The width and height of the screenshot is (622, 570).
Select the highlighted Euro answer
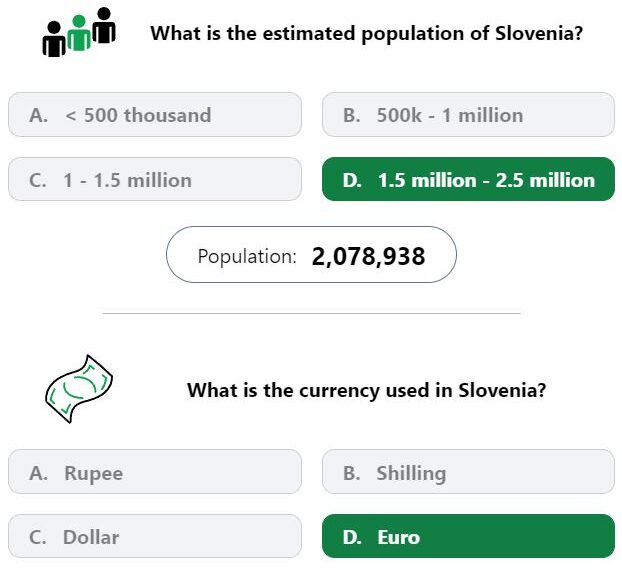468,536
